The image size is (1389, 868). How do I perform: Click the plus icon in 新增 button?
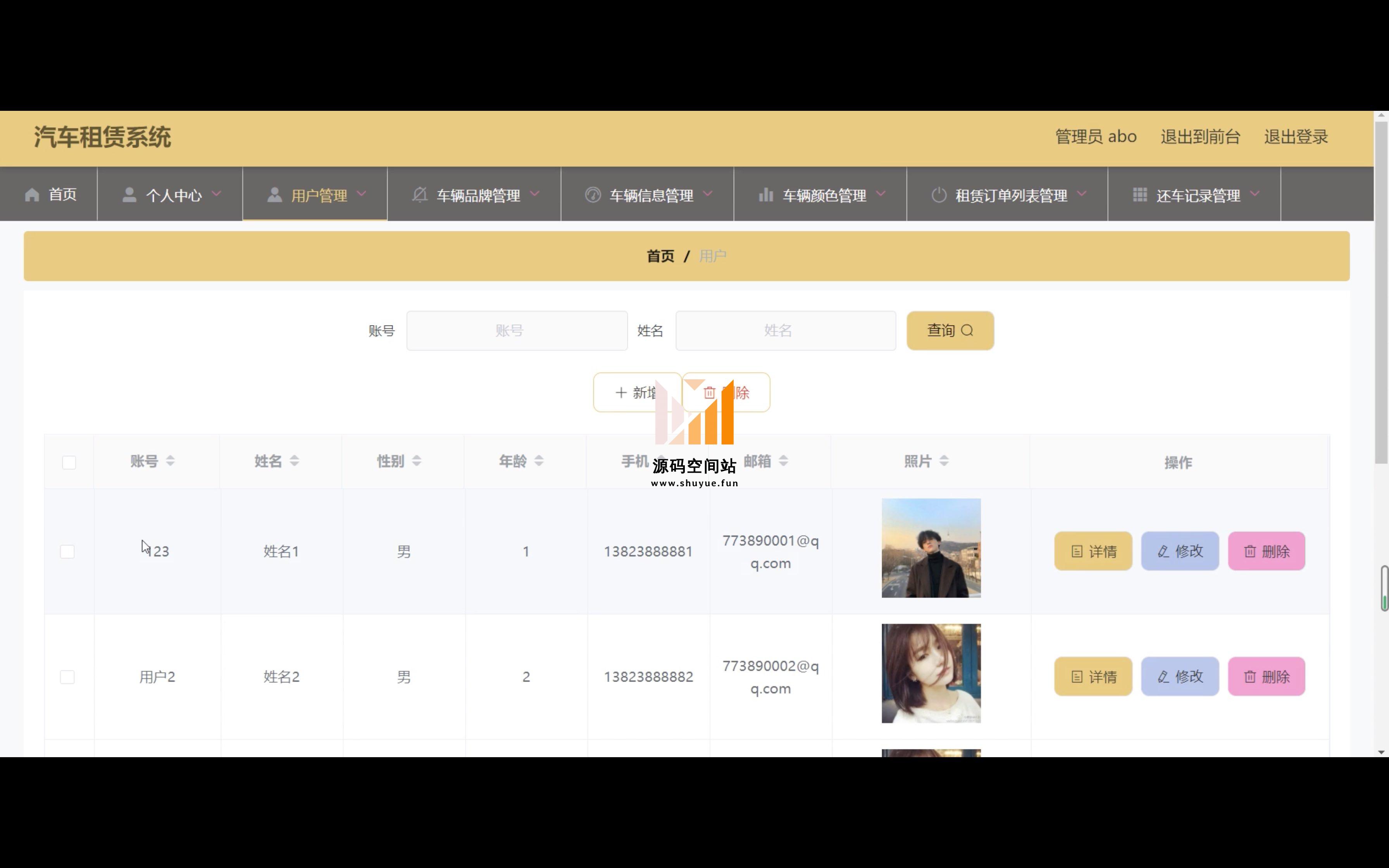tap(621, 393)
